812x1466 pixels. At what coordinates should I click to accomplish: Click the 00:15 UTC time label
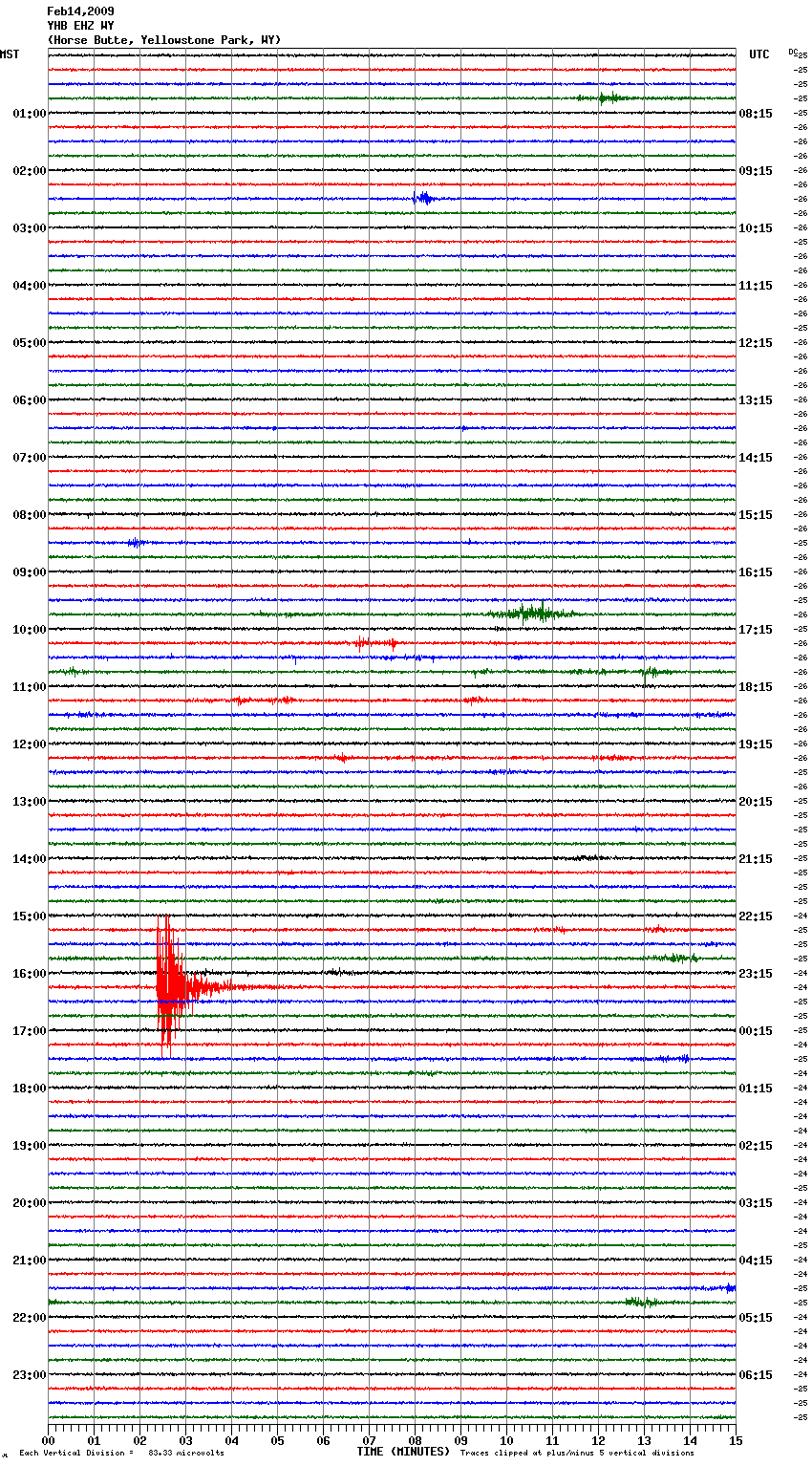pyautogui.click(x=756, y=1031)
